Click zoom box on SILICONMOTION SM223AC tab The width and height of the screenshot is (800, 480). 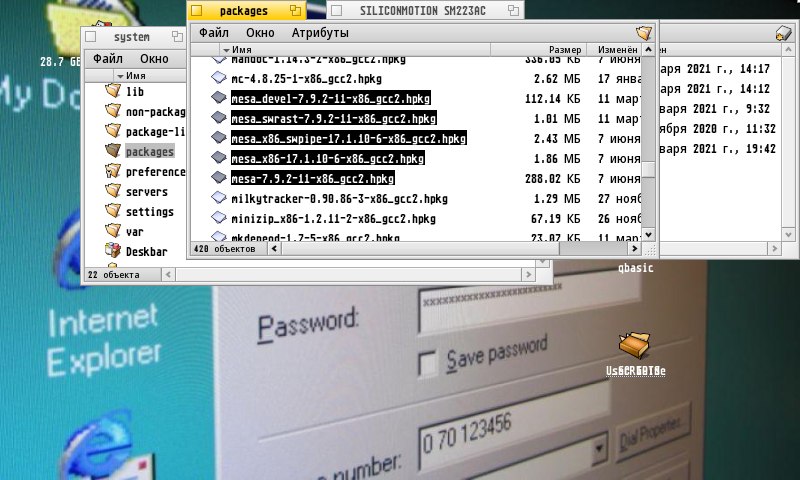pyautogui.click(x=513, y=10)
